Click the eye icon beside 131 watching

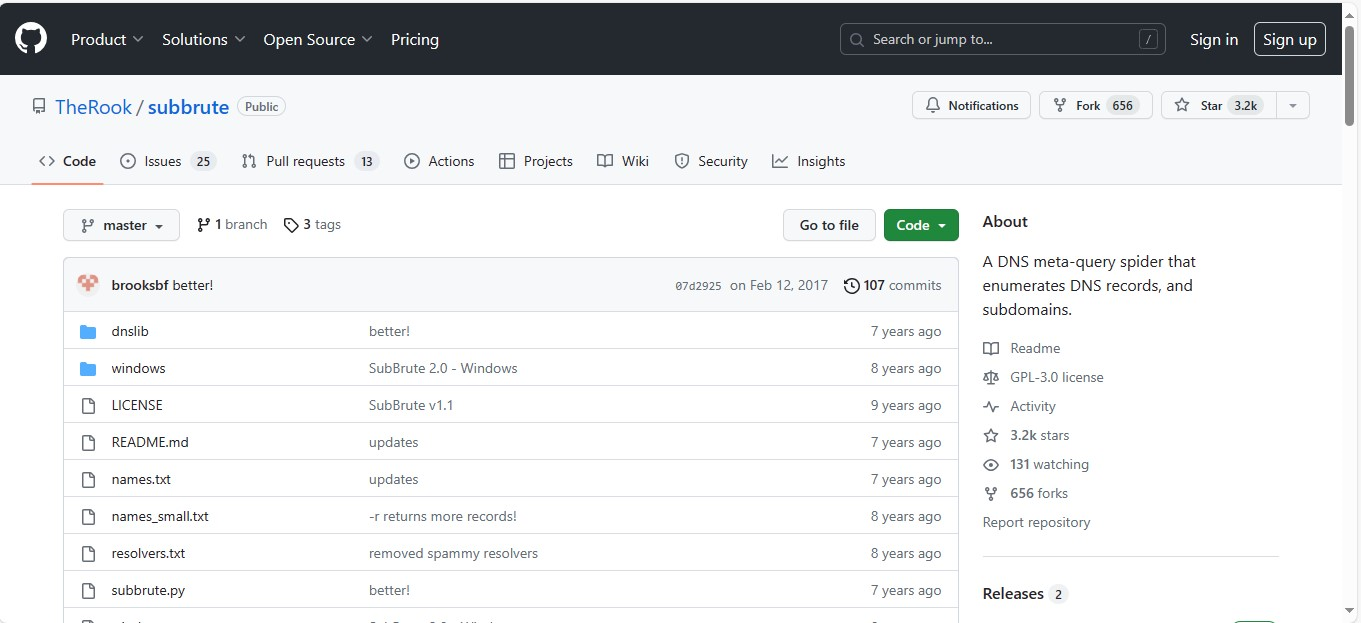point(991,464)
